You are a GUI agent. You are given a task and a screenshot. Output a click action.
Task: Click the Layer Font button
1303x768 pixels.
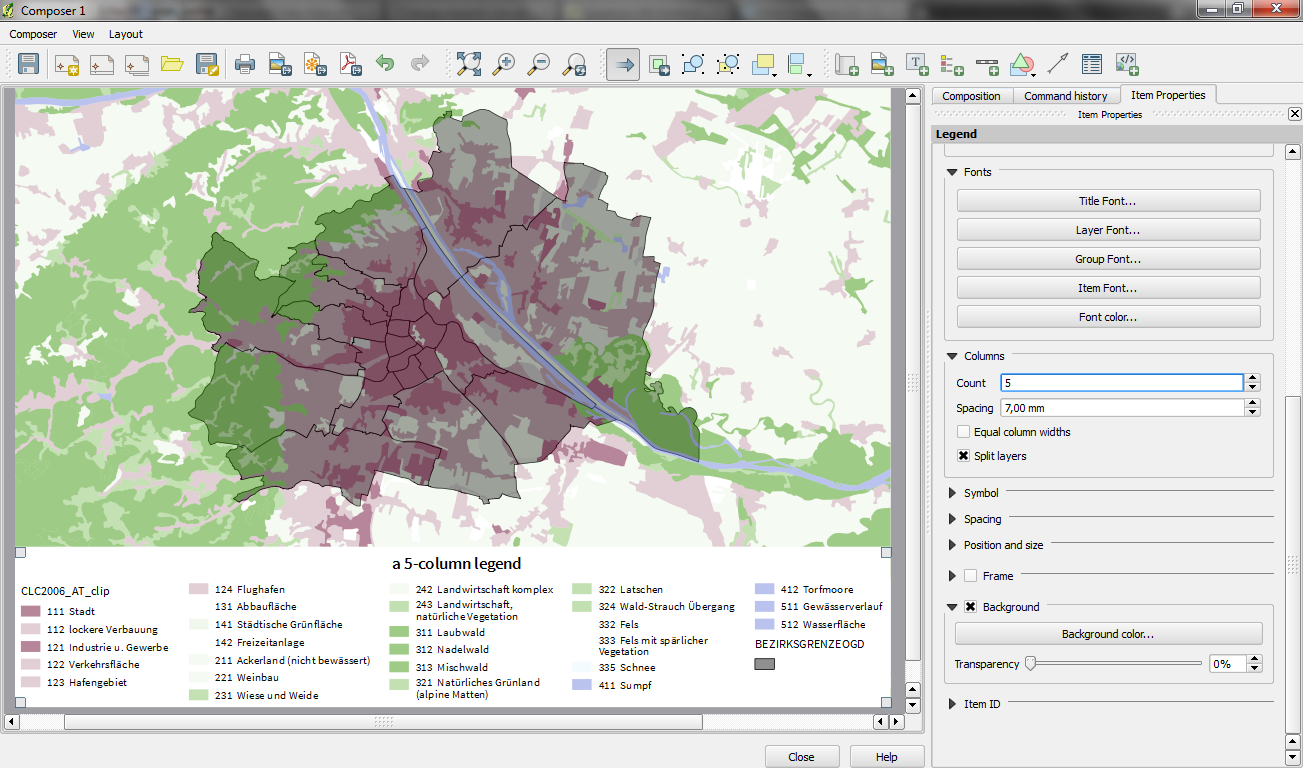1107,229
